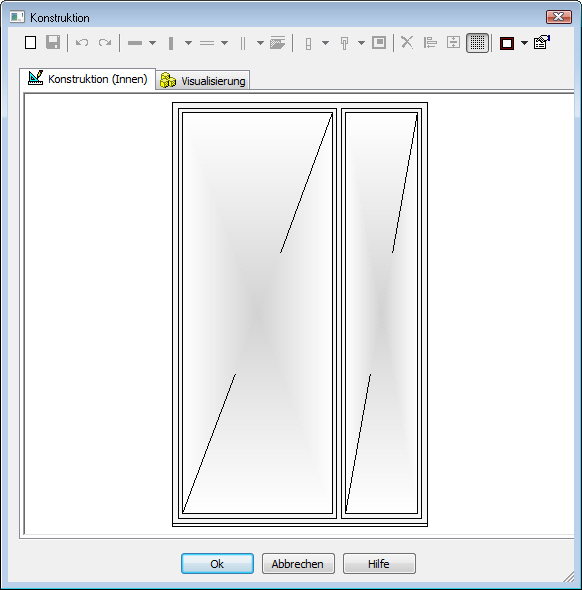
Task: Expand the horizontal bar tool dropdown arrow
Action: click(152, 43)
